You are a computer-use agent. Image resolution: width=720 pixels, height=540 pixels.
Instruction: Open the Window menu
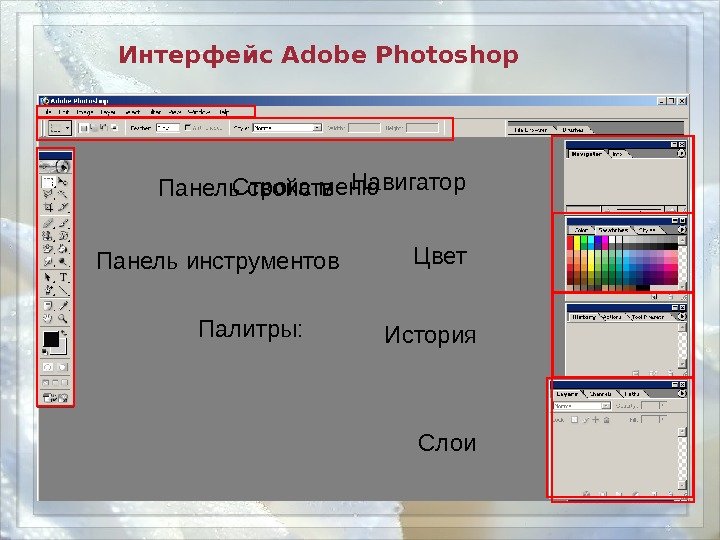pyautogui.click(x=199, y=112)
